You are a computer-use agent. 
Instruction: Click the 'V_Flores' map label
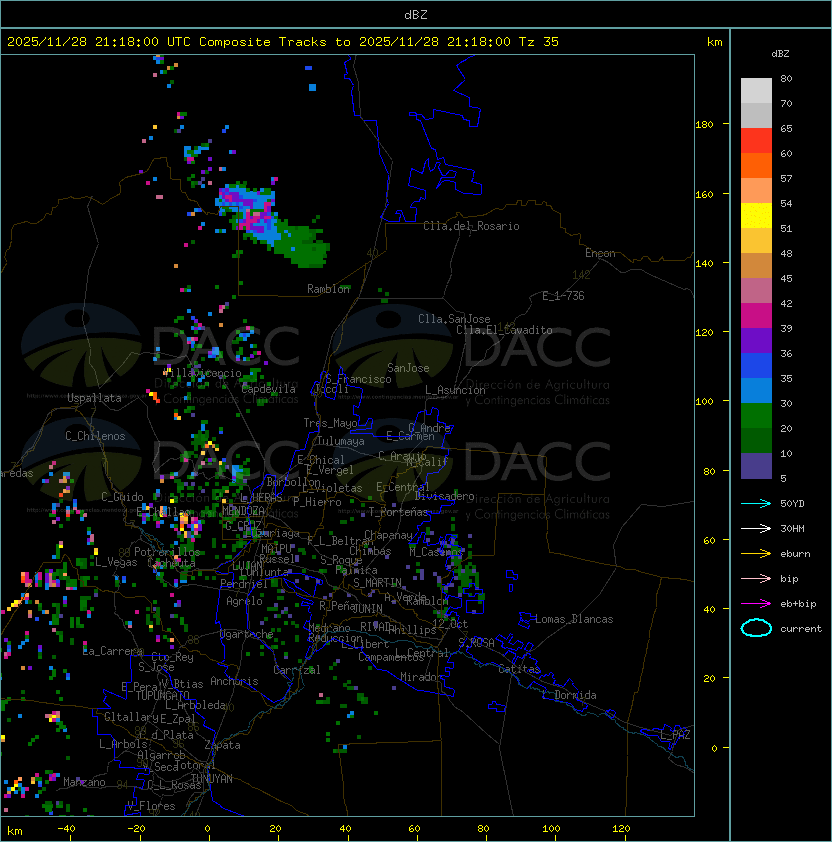151,806
